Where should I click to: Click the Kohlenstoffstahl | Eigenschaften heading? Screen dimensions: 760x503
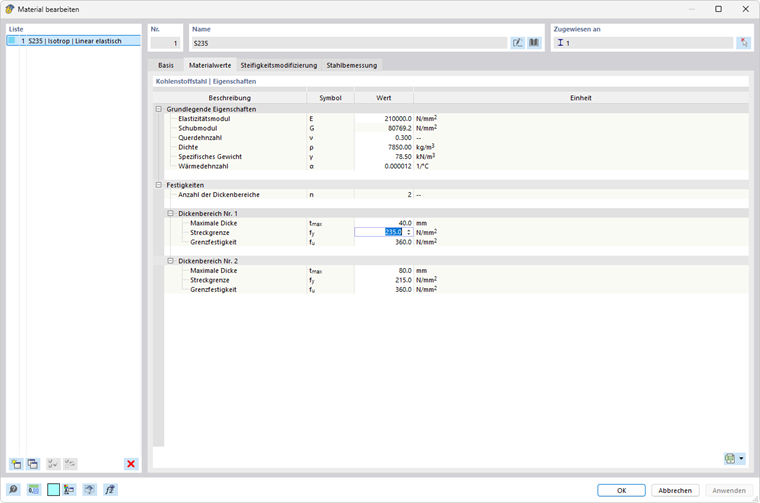click(206, 81)
